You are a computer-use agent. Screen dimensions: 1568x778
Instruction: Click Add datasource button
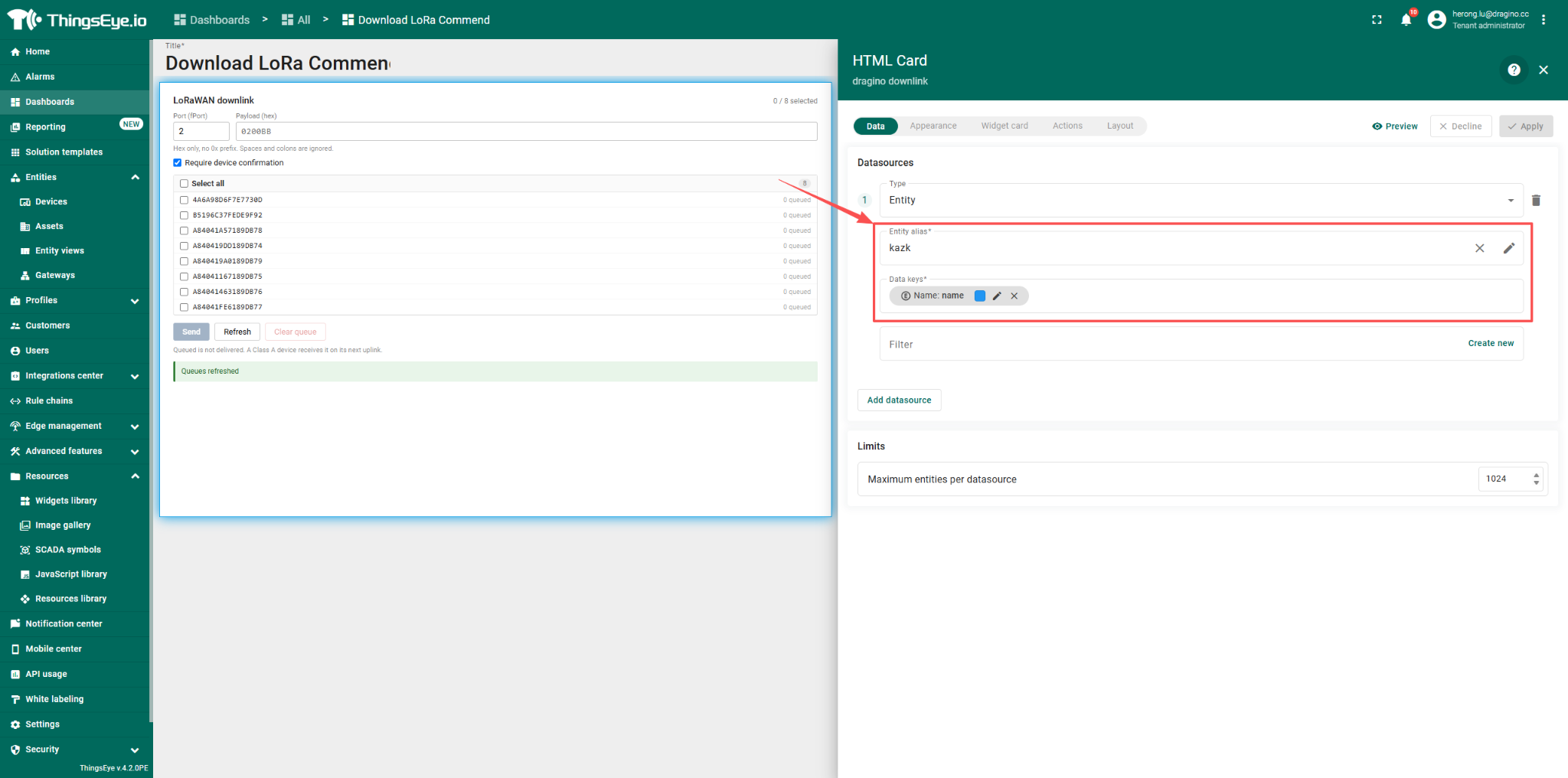pyautogui.click(x=900, y=400)
